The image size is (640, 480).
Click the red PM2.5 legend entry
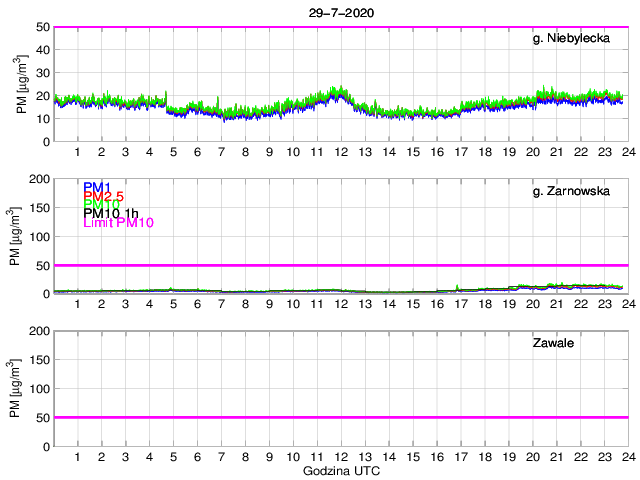pos(104,196)
